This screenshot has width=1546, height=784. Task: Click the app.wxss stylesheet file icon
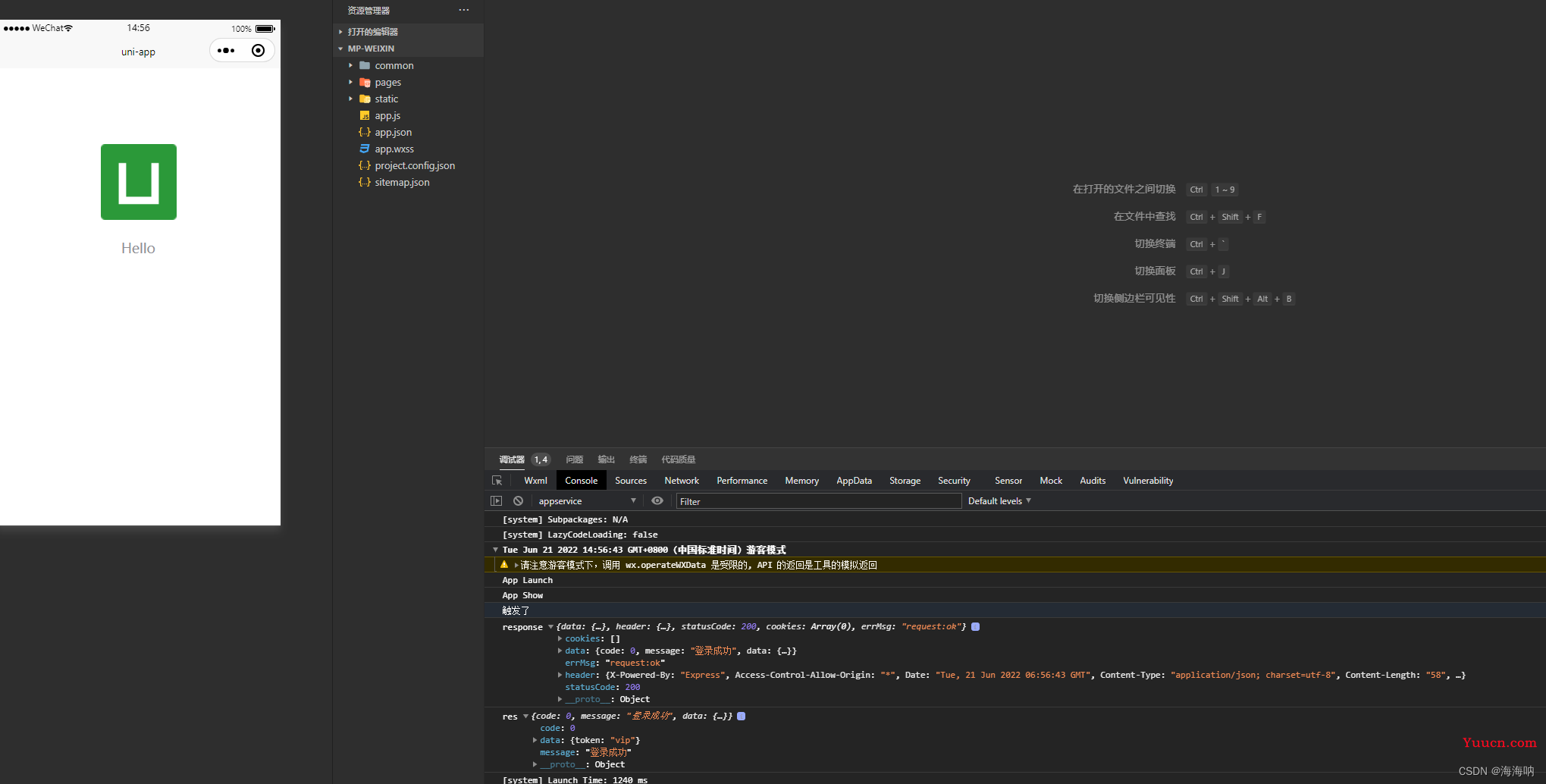coord(365,149)
